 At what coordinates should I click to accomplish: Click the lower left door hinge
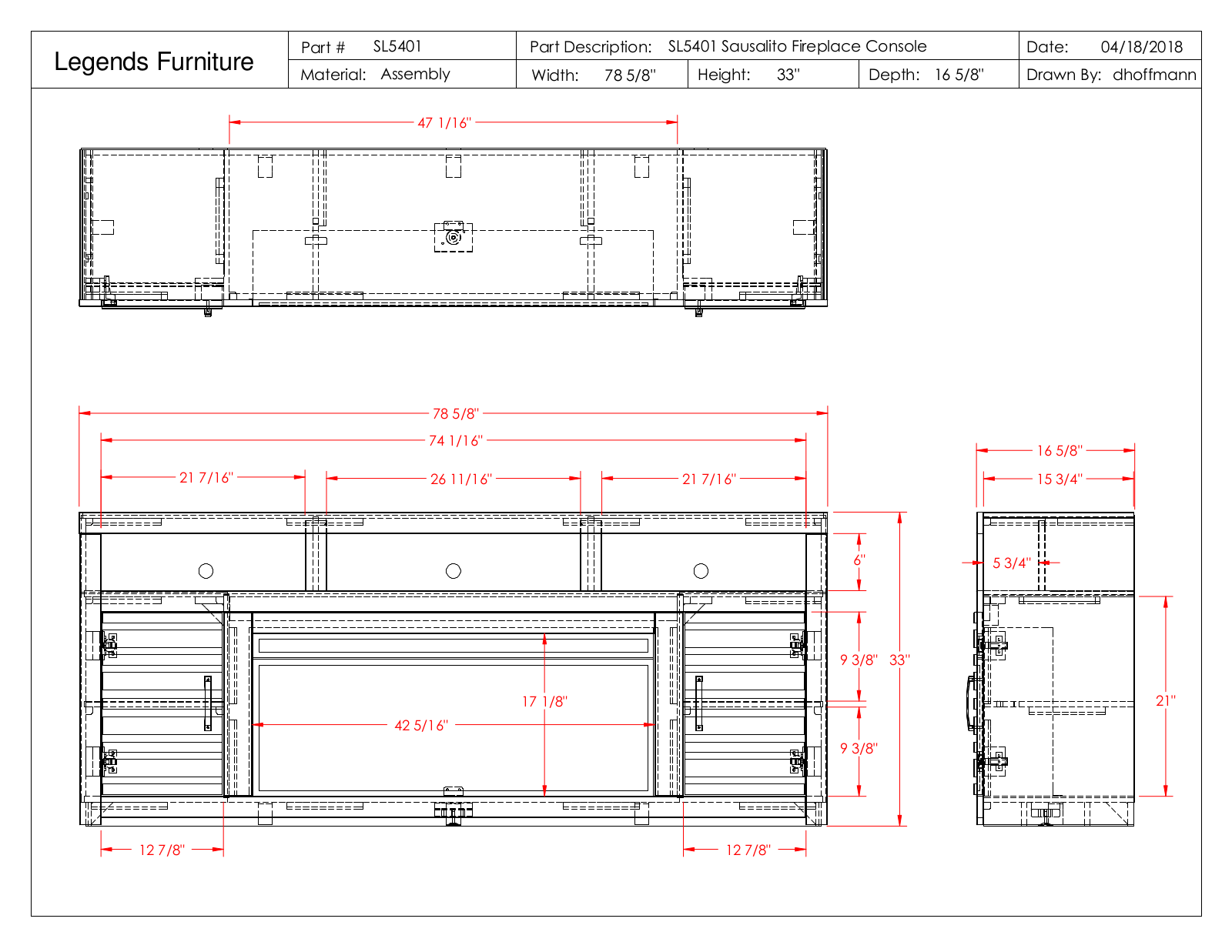tap(109, 761)
